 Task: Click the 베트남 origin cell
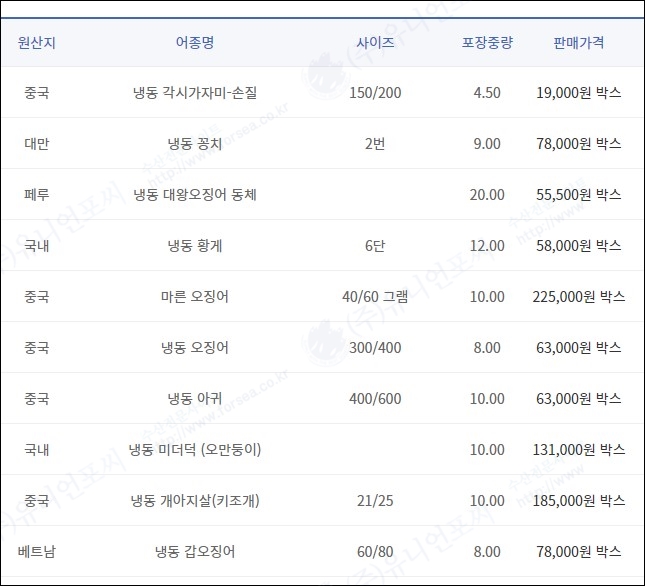[x=37, y=551]
